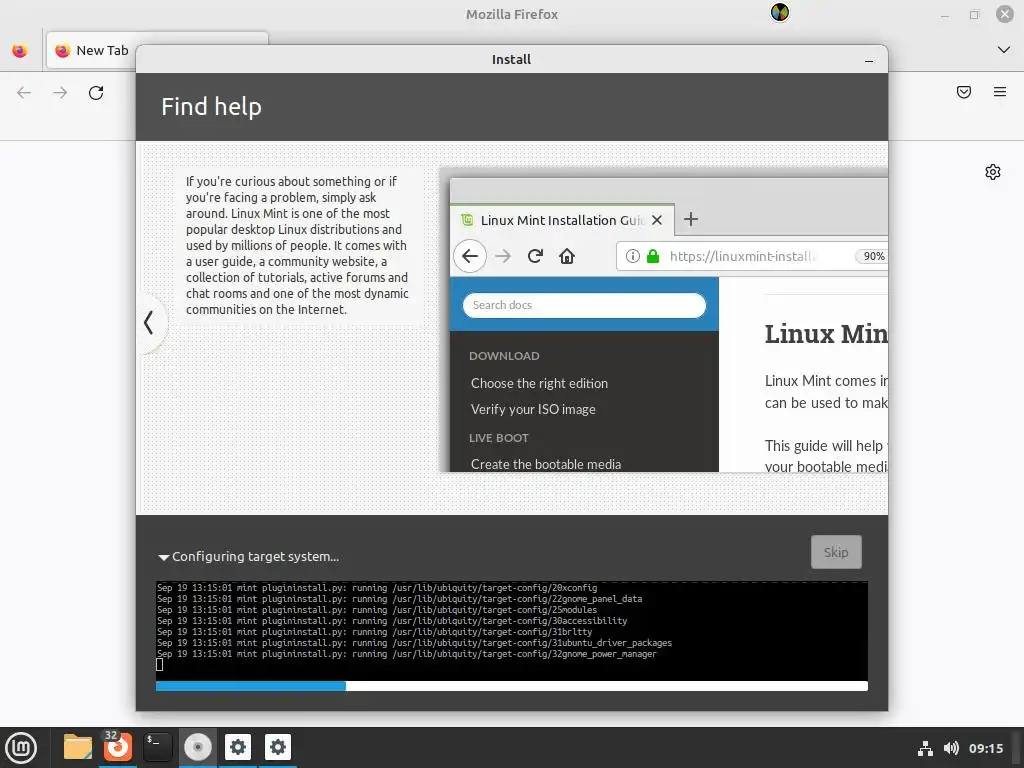Open Firefox View pinned icon
The image size is (1024, 768).
(x=20, y=50)
